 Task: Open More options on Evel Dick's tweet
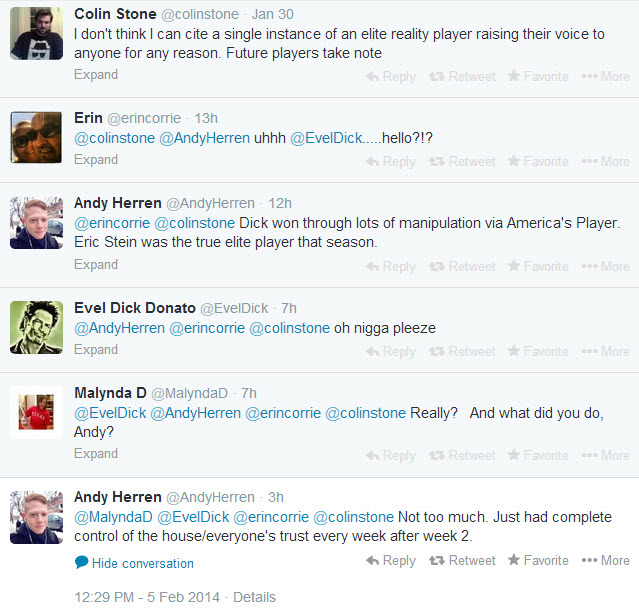(x=606, y=351)
